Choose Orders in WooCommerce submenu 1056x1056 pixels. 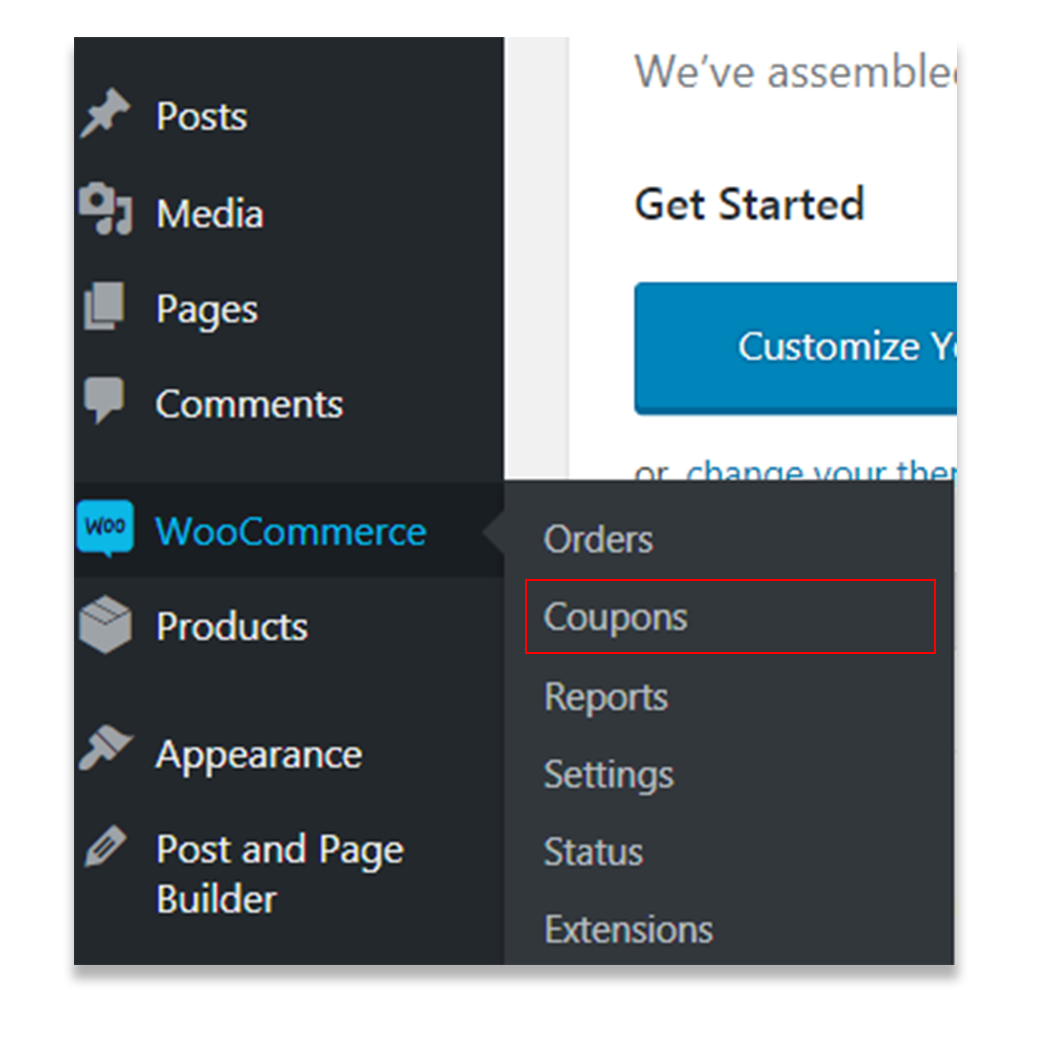[598, 539]
